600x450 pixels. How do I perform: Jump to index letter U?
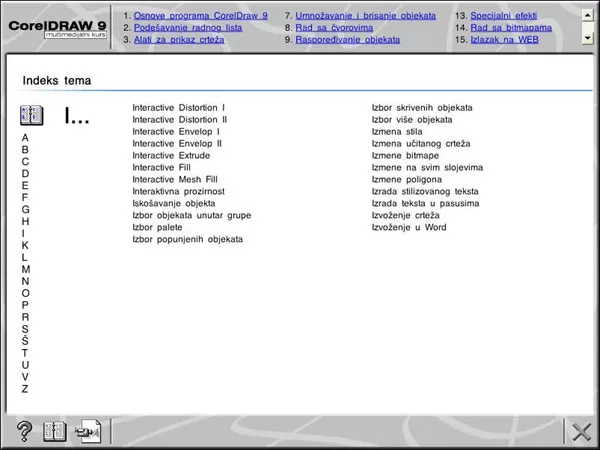[25, 365]
